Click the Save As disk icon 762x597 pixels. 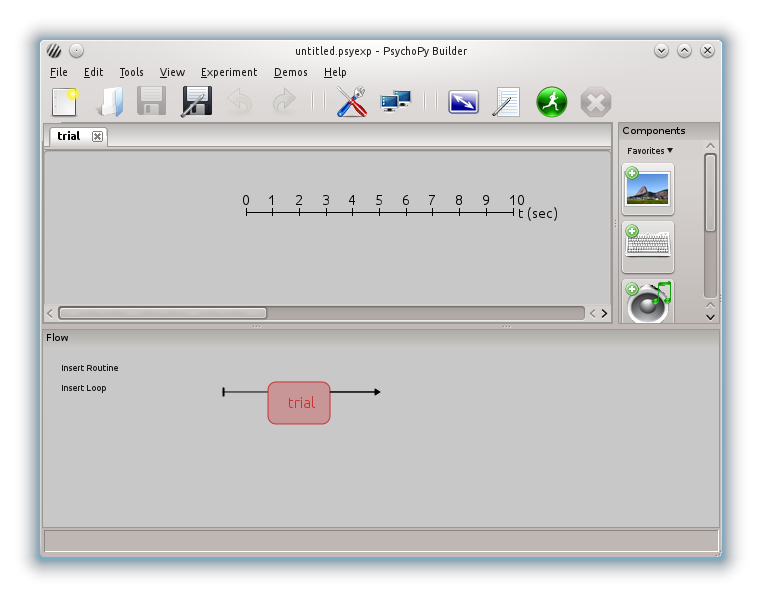point(196,102)
